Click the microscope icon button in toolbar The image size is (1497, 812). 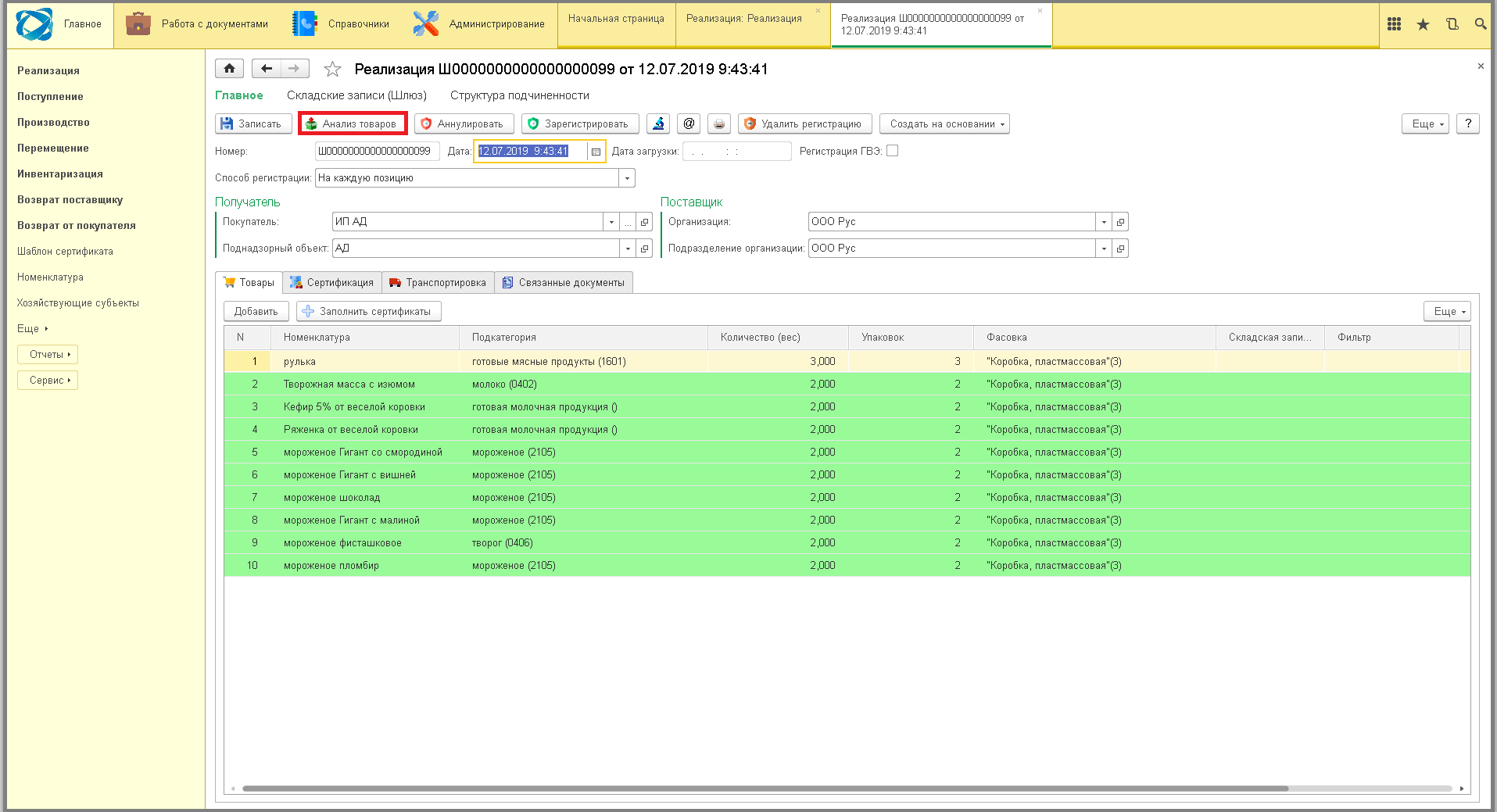[x=658, y=123]
